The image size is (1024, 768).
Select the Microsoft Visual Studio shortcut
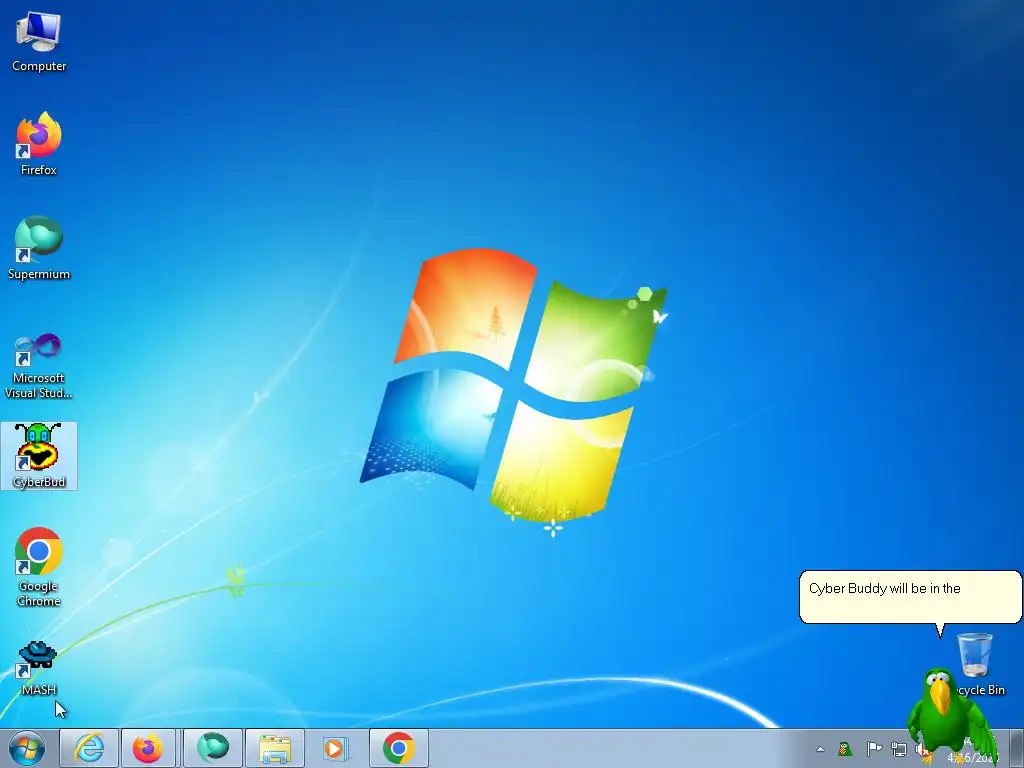[x=39, y=366]
